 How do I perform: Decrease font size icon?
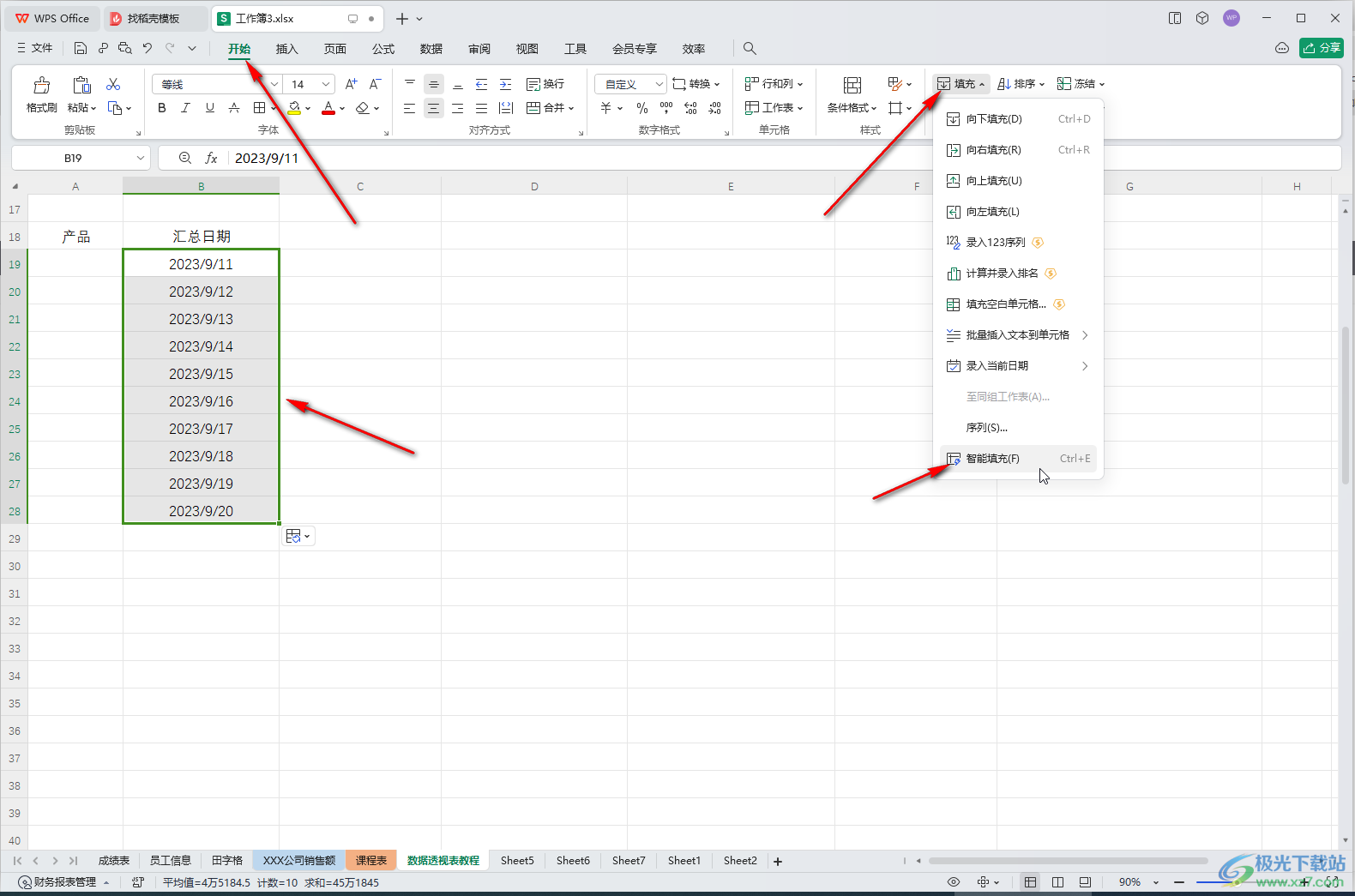[375, 84]
